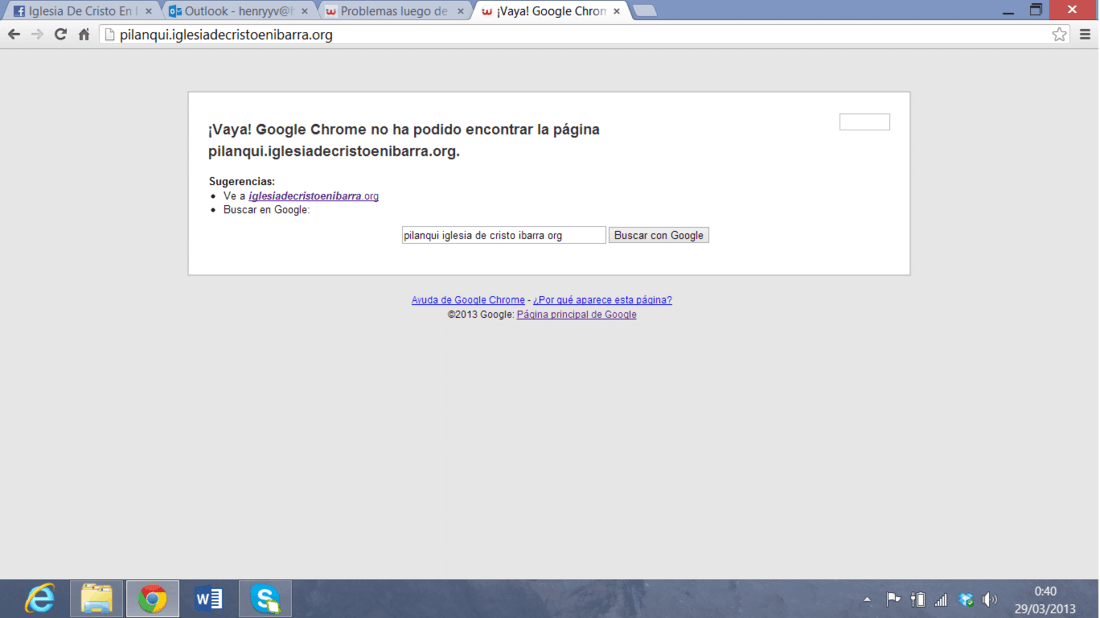Minimize the Chrome window

click(x=1008, y=10)
